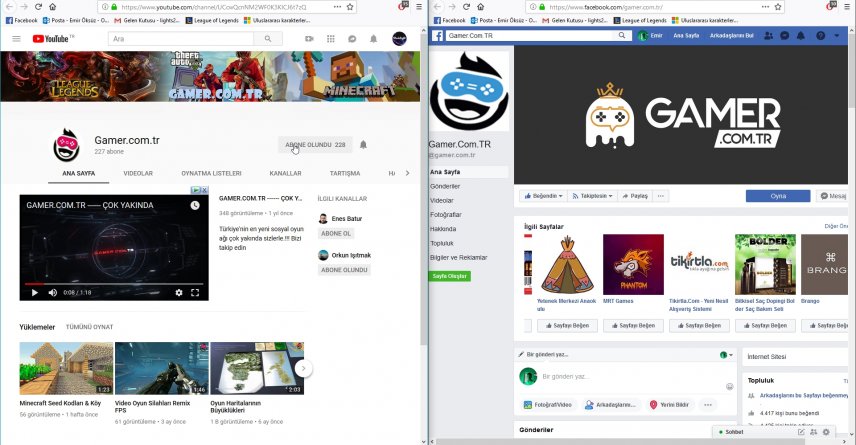Open Facebook notifications bell
Screen dimensions: 856x445
[x=800, y=35]
